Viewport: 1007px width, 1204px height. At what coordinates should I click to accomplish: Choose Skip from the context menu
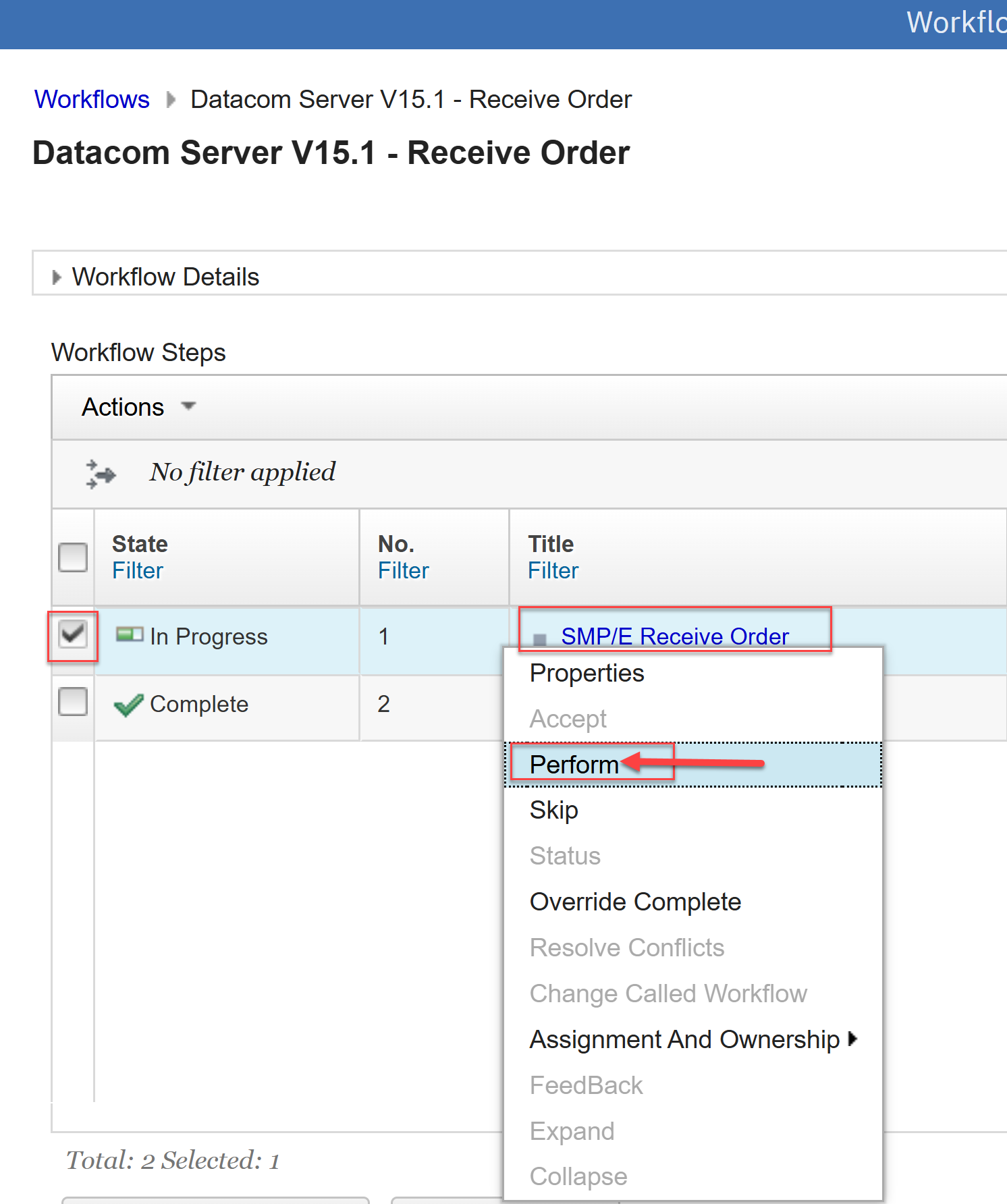pos(553,810)
